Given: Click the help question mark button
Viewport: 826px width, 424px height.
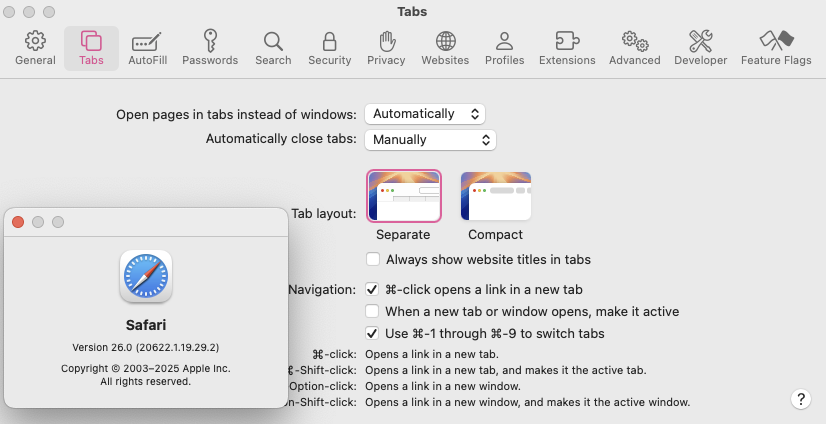Looking at the screenshot, I should pos(801,399).
